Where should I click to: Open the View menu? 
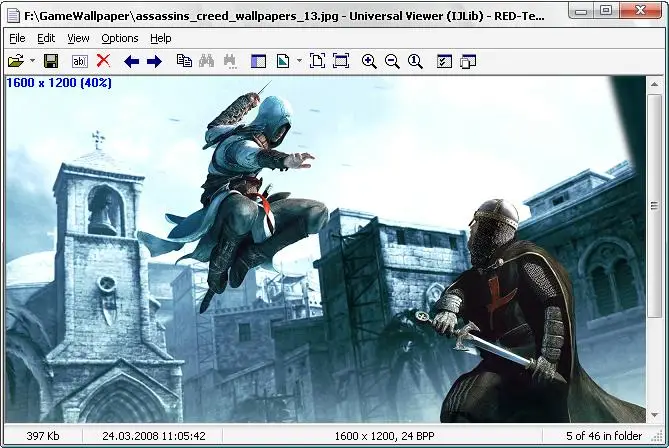79,38
